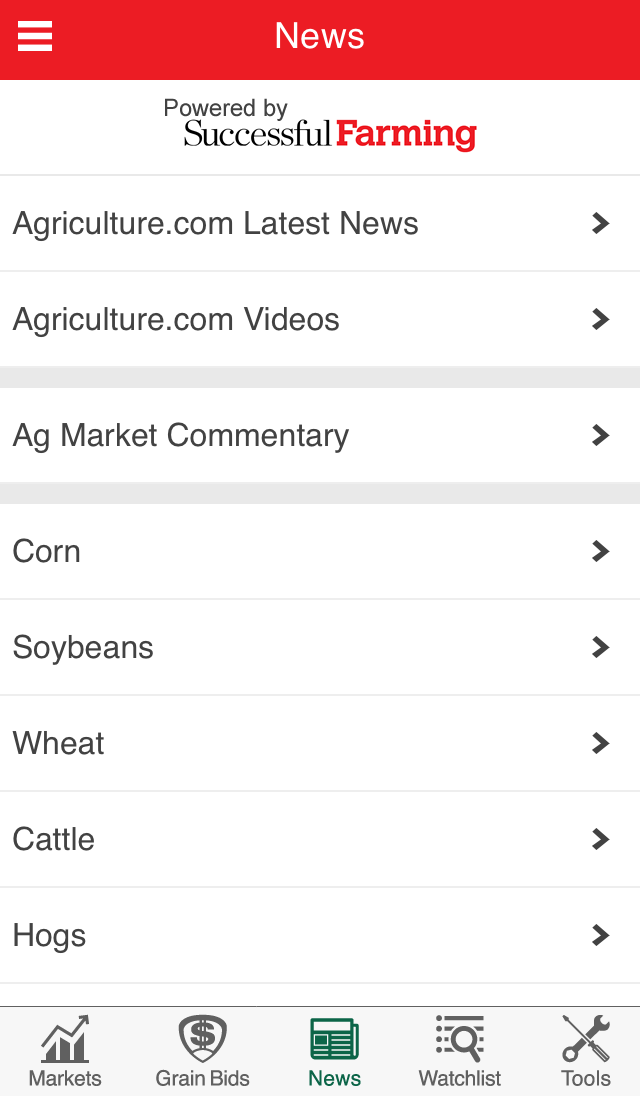This screenshot has width=640, height=1096.
Task: Switch to the Watchlist tab label
Action: tap(460, 1078)
